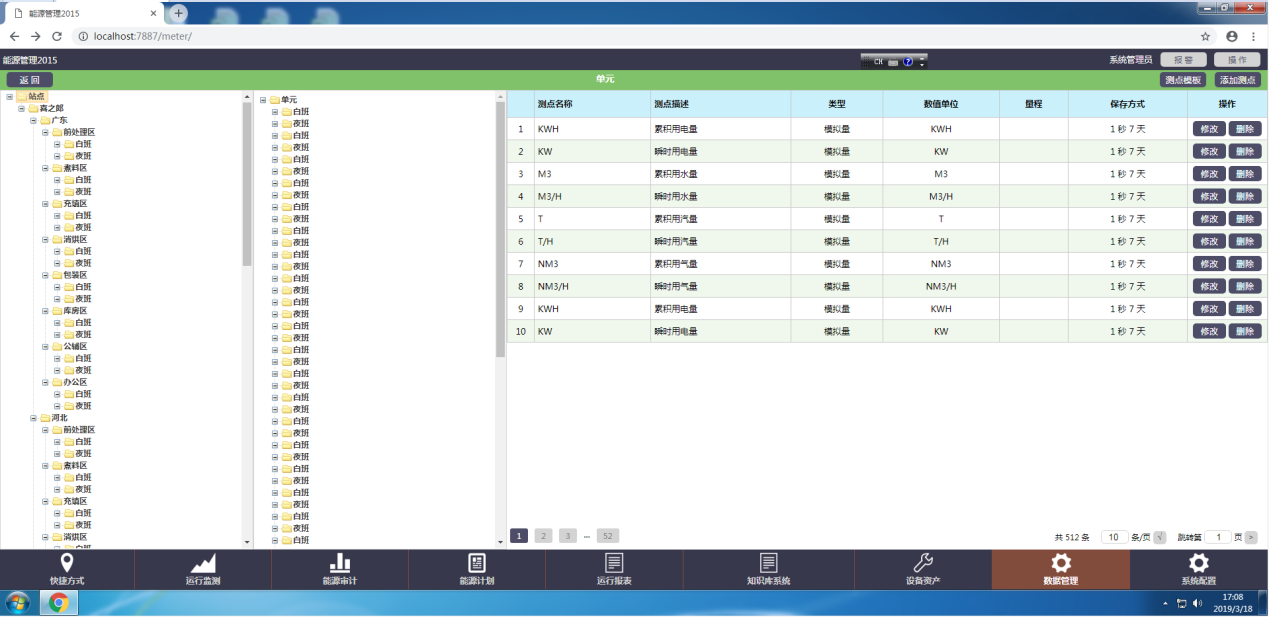Select the 能源审计 bar chart icon
The height and width of the screenshot is (617, 1269).
[x=340, y=563]
